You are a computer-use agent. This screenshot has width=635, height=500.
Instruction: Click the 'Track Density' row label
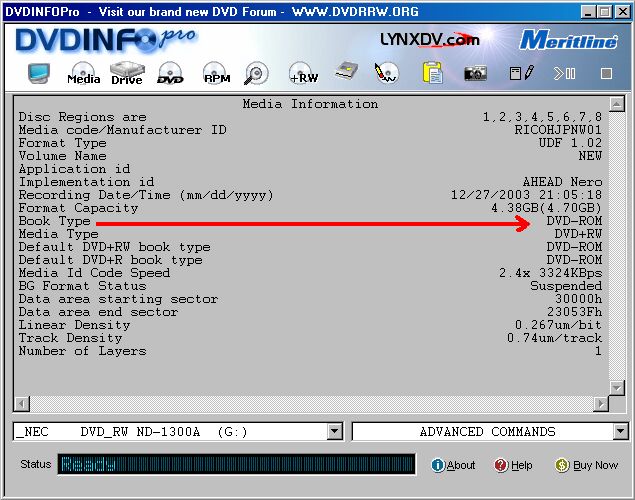coord(70,338)
